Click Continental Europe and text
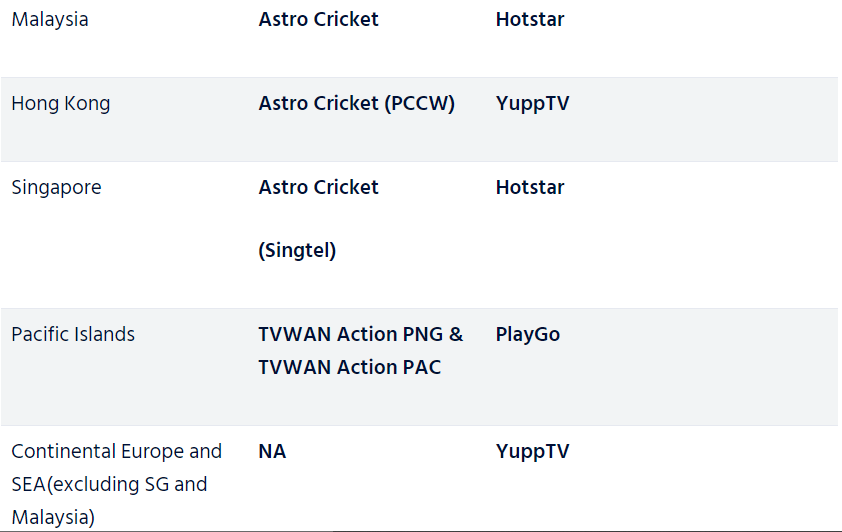The image size is (842, 532). (117, 452)
